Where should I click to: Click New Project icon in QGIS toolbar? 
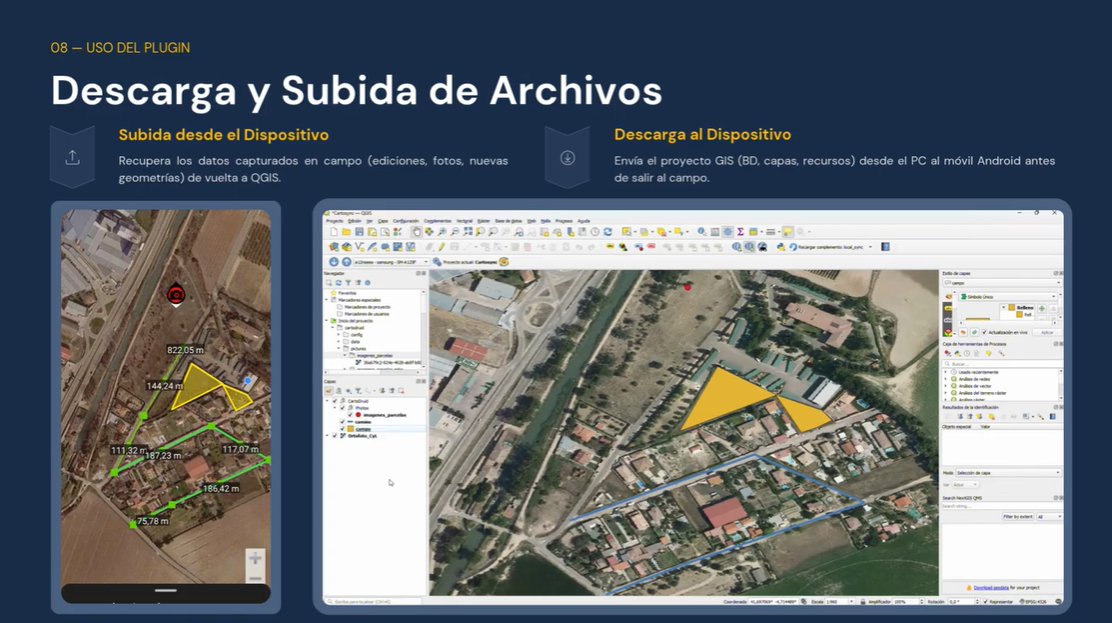pyautogui.click(x=333, y=232)
